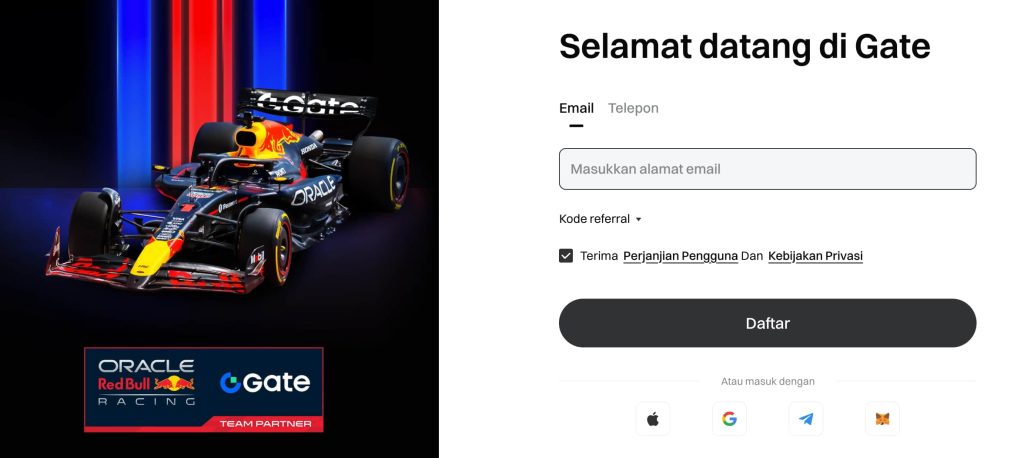The image size is (1024, 458).
Task: Click the Gate logo in partner banner
Action: click(x=265, y=383)
